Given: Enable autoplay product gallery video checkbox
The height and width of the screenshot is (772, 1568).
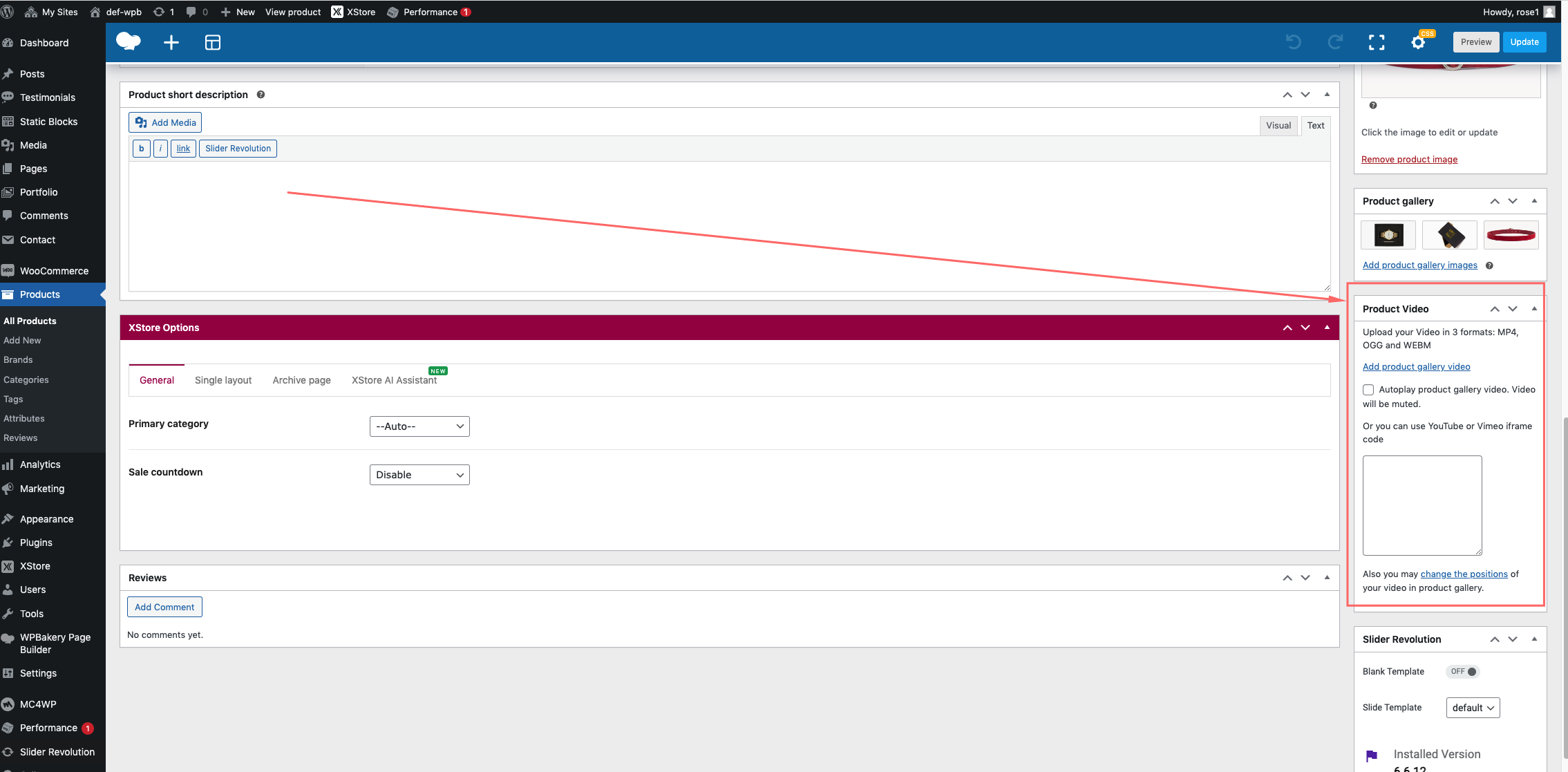Looking at the screenshot, I should point(1368,390).
